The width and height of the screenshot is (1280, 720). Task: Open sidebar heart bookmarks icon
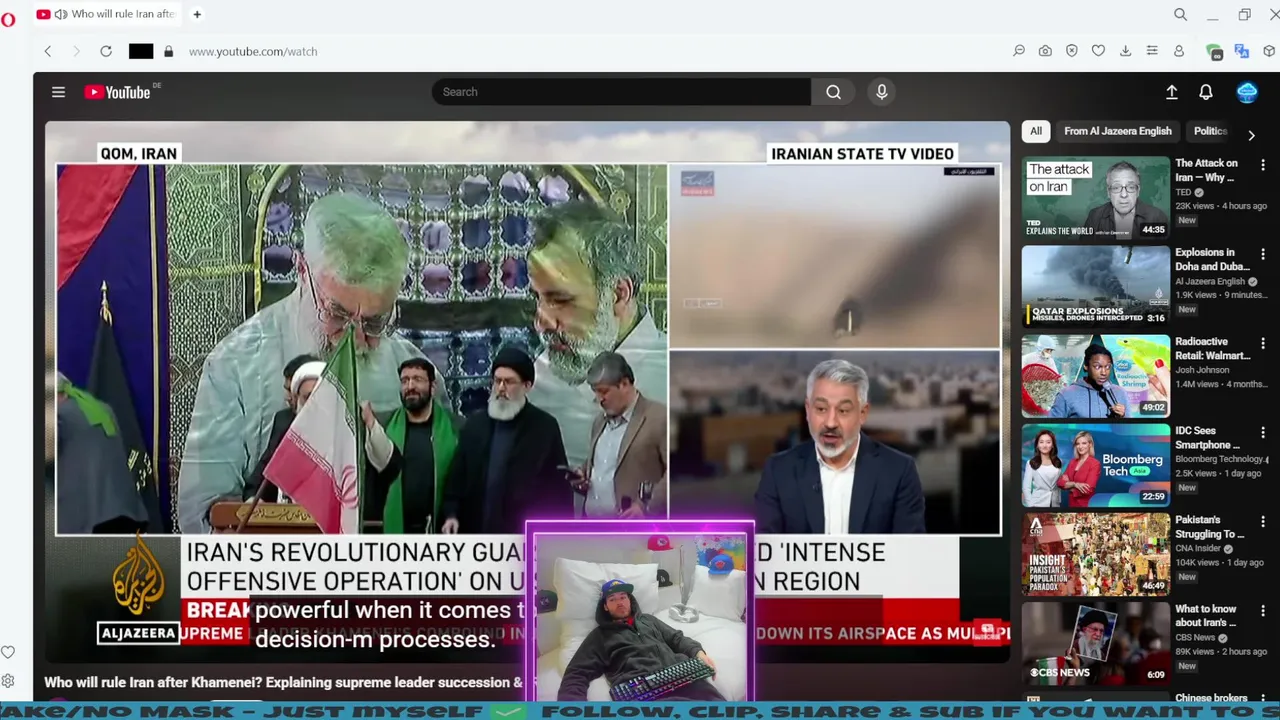coord(8,652)
